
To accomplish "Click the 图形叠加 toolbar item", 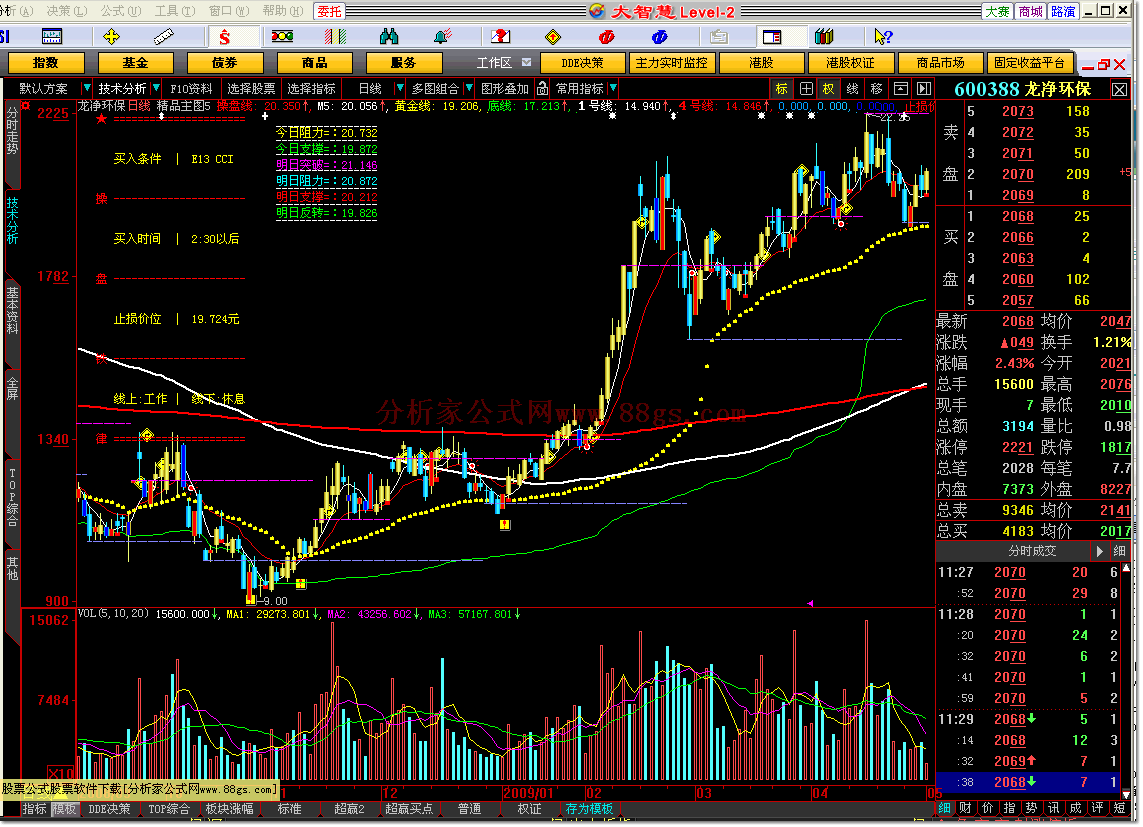I will pos(504,89).
